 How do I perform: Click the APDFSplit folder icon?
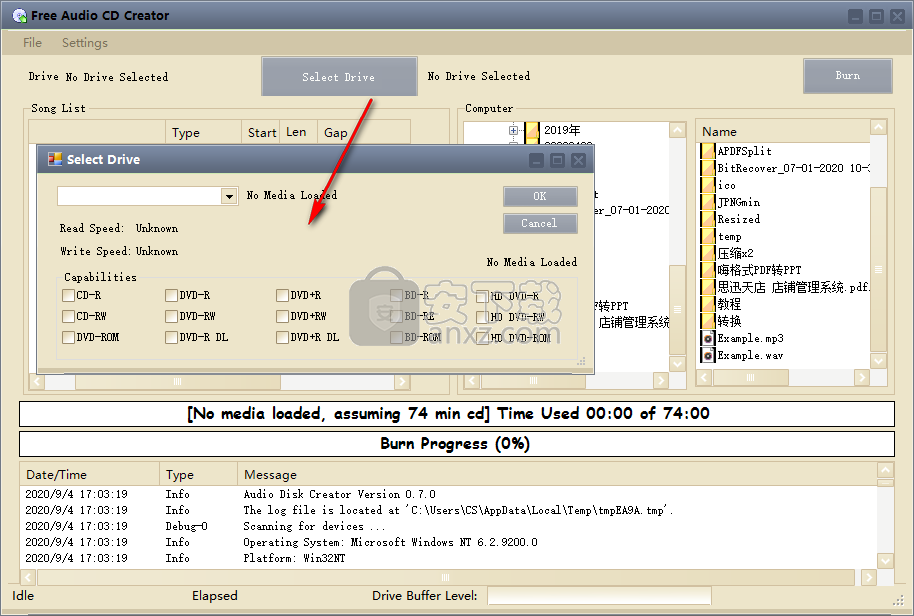(708, 151)
